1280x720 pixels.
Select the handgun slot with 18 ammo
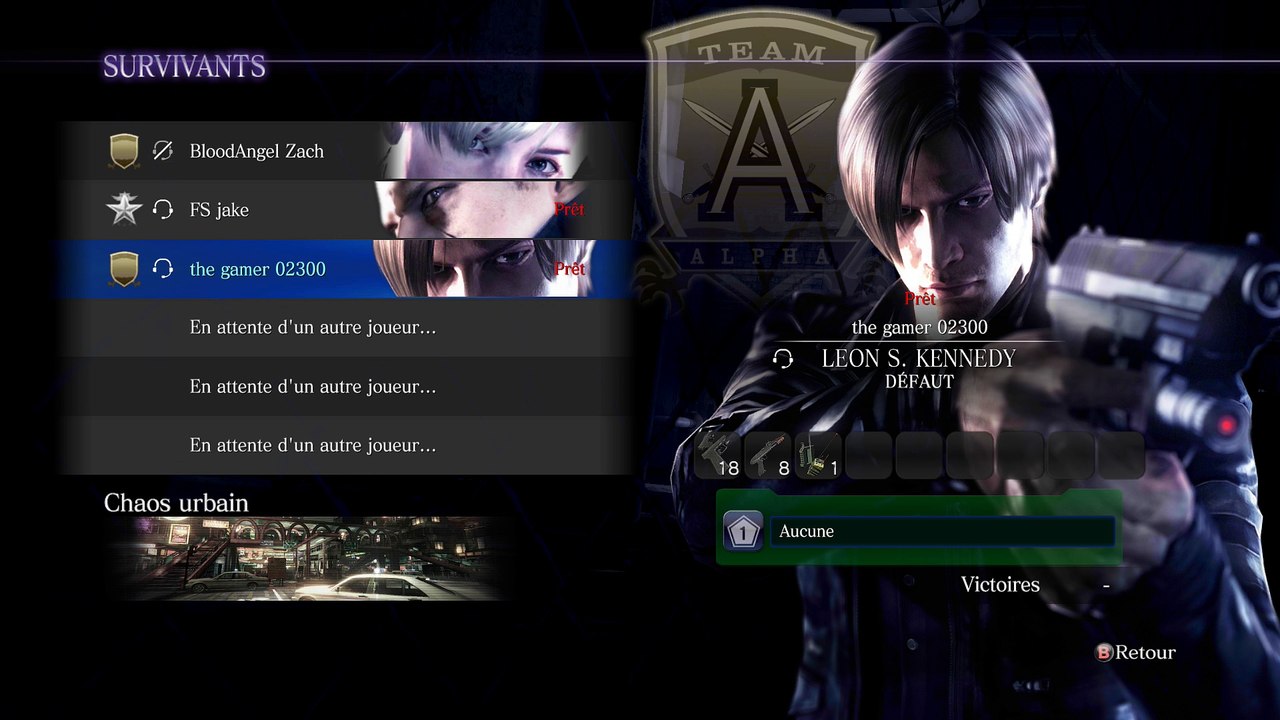719,455
